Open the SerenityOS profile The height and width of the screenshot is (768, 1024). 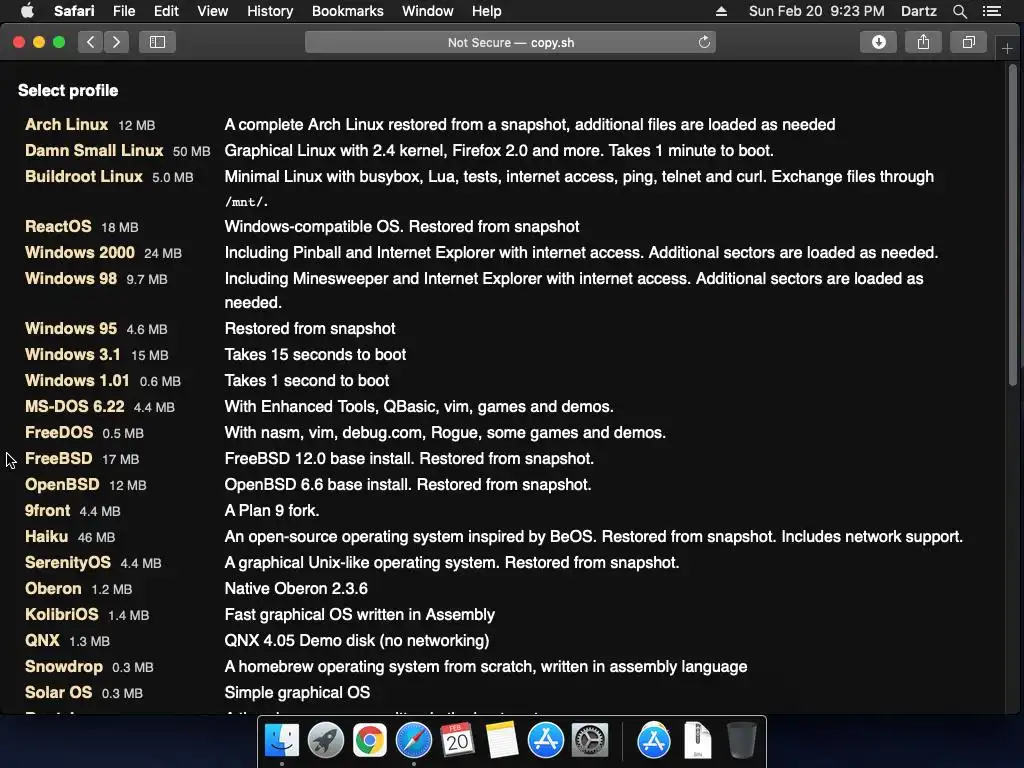pos(68,563)
